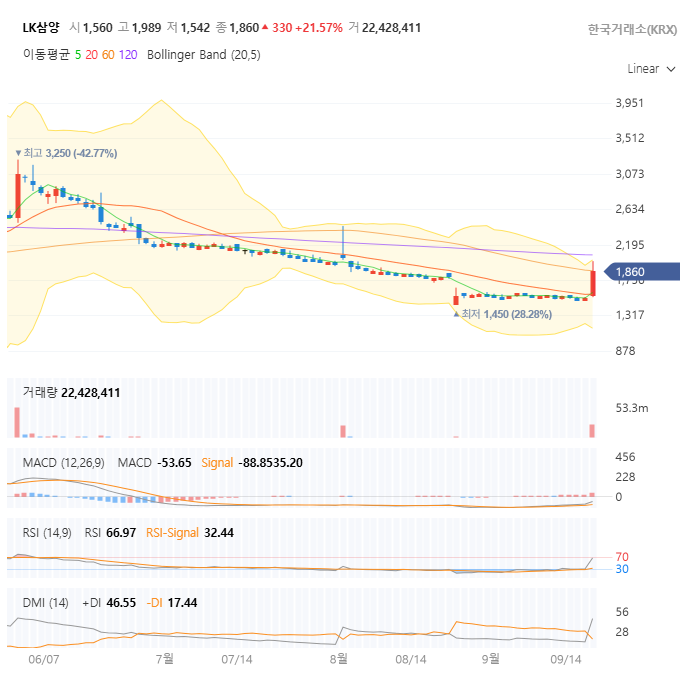The width and height of the screenshot is (680, 697).
Task: Click the red up-triangle change indicator
Action: [265, 27]
